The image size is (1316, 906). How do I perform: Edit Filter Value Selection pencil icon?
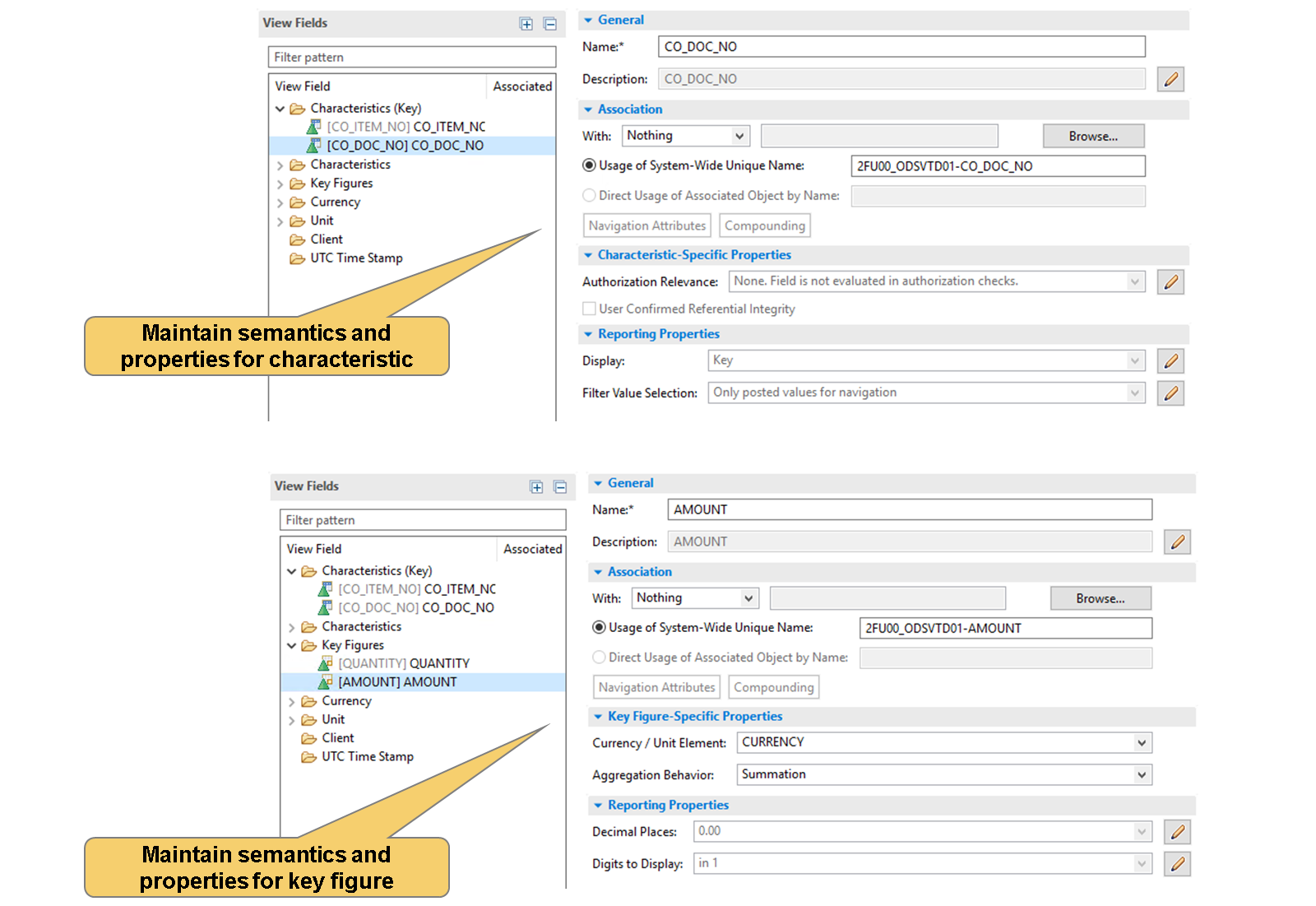1170,393
